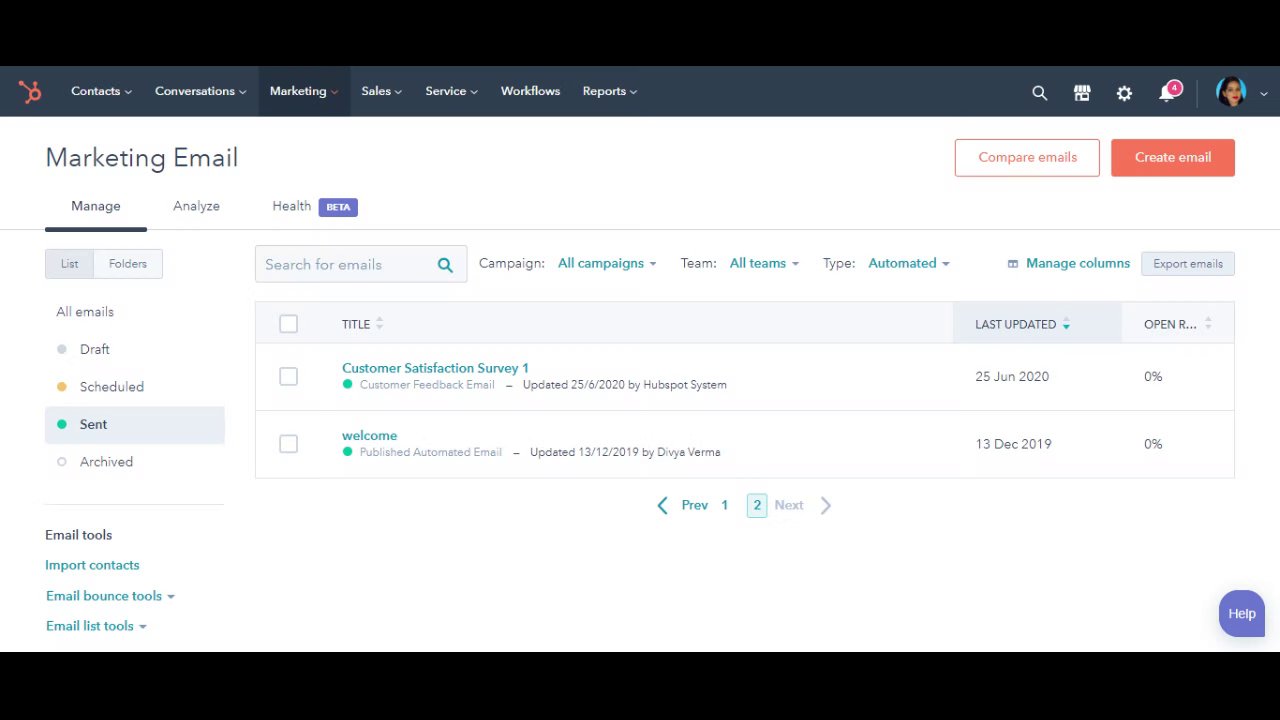This screenshot has height=720, width=1280.
Task: Filter by Draft emails
Action: (95, 349)
